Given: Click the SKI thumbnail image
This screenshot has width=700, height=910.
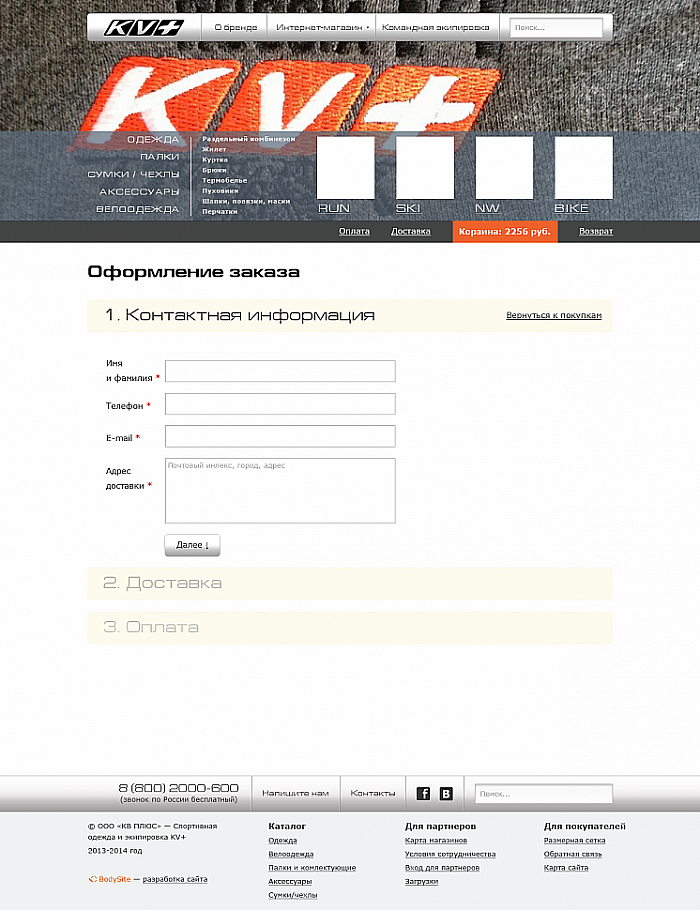Looking at the screenshot, I should click(425, 168).
